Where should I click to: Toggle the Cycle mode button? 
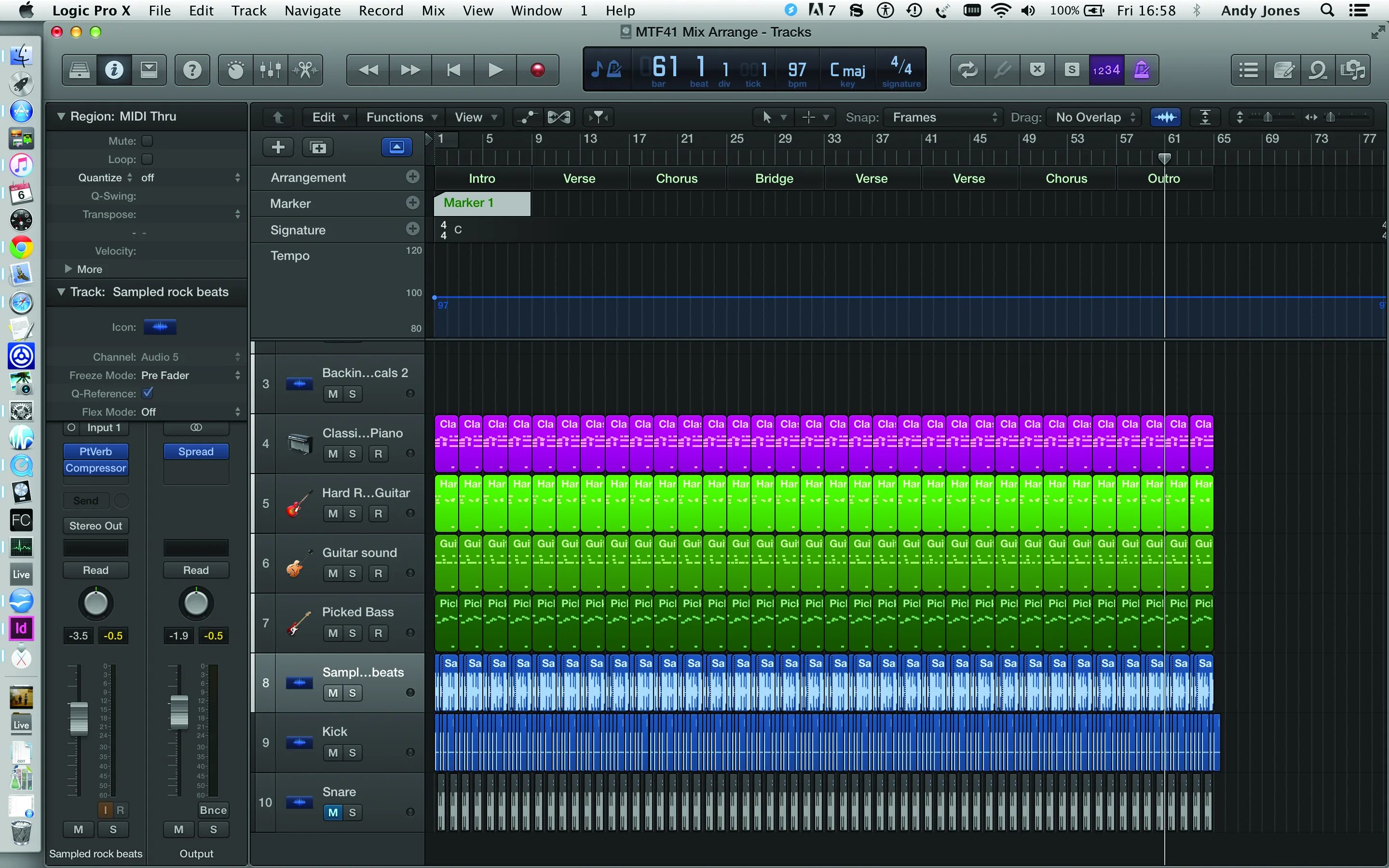click(x=967, y=70)
